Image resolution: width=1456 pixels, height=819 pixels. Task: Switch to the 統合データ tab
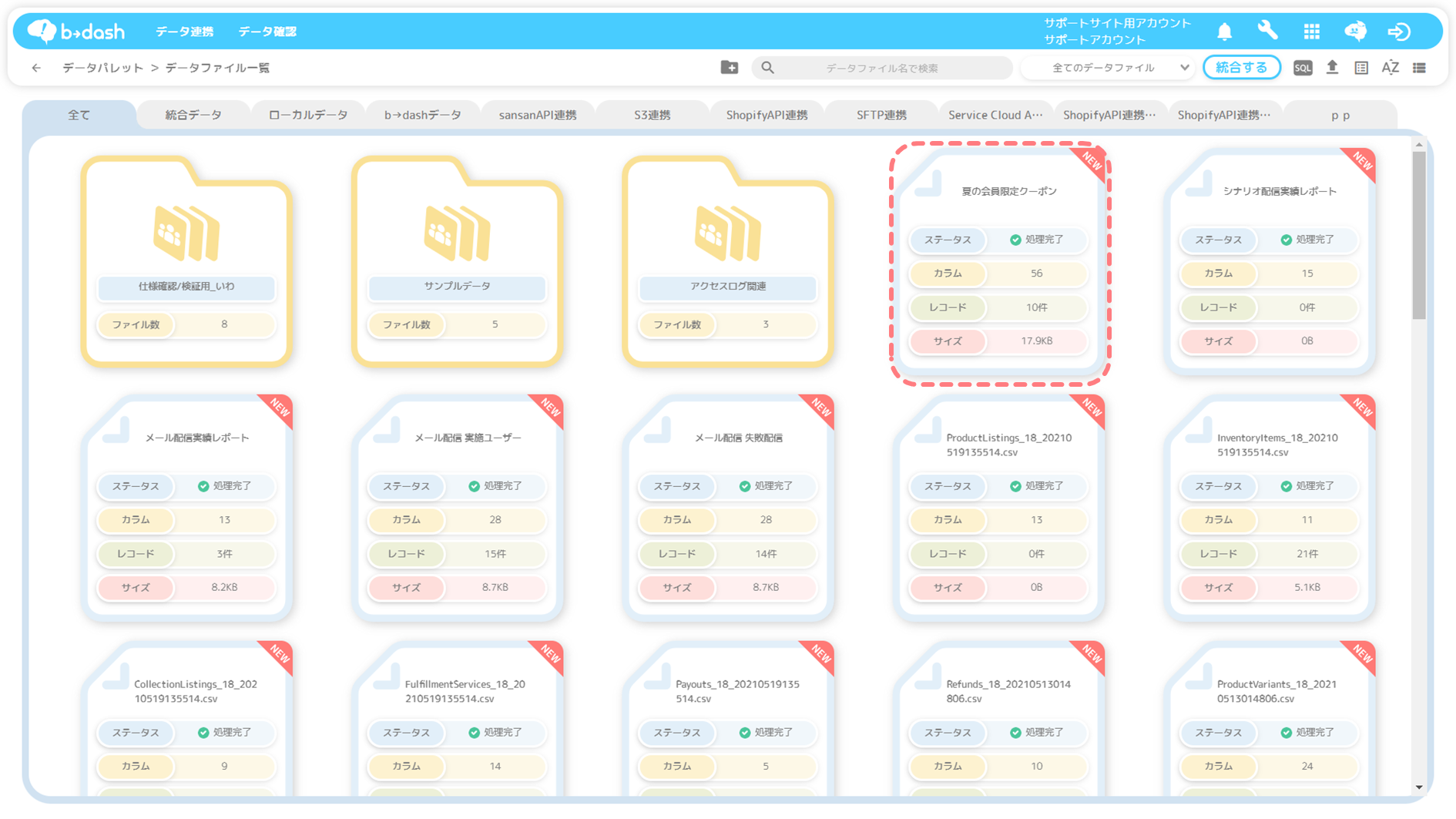coord(193,115)
